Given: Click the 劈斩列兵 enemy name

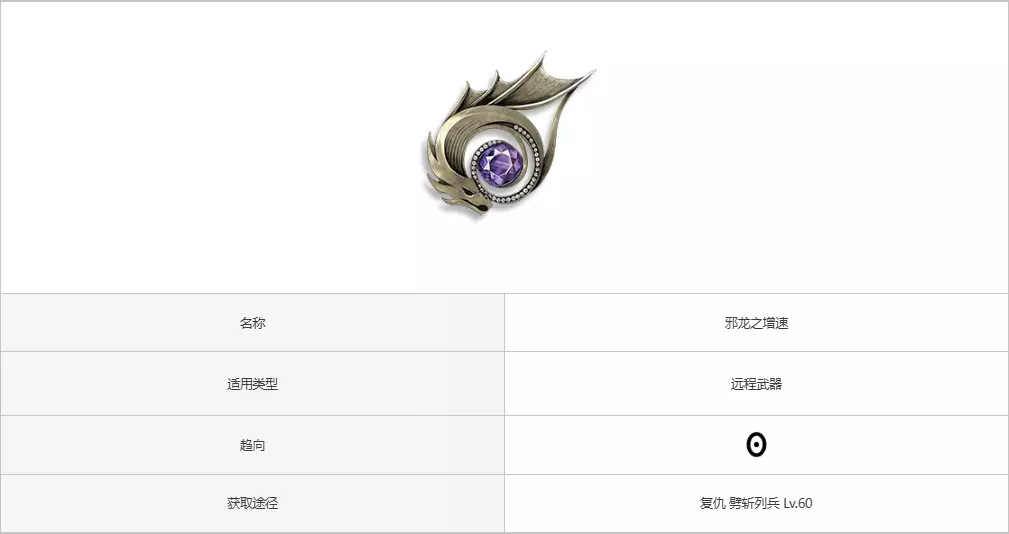Looking at the screenshot, I should pos(754,503).
